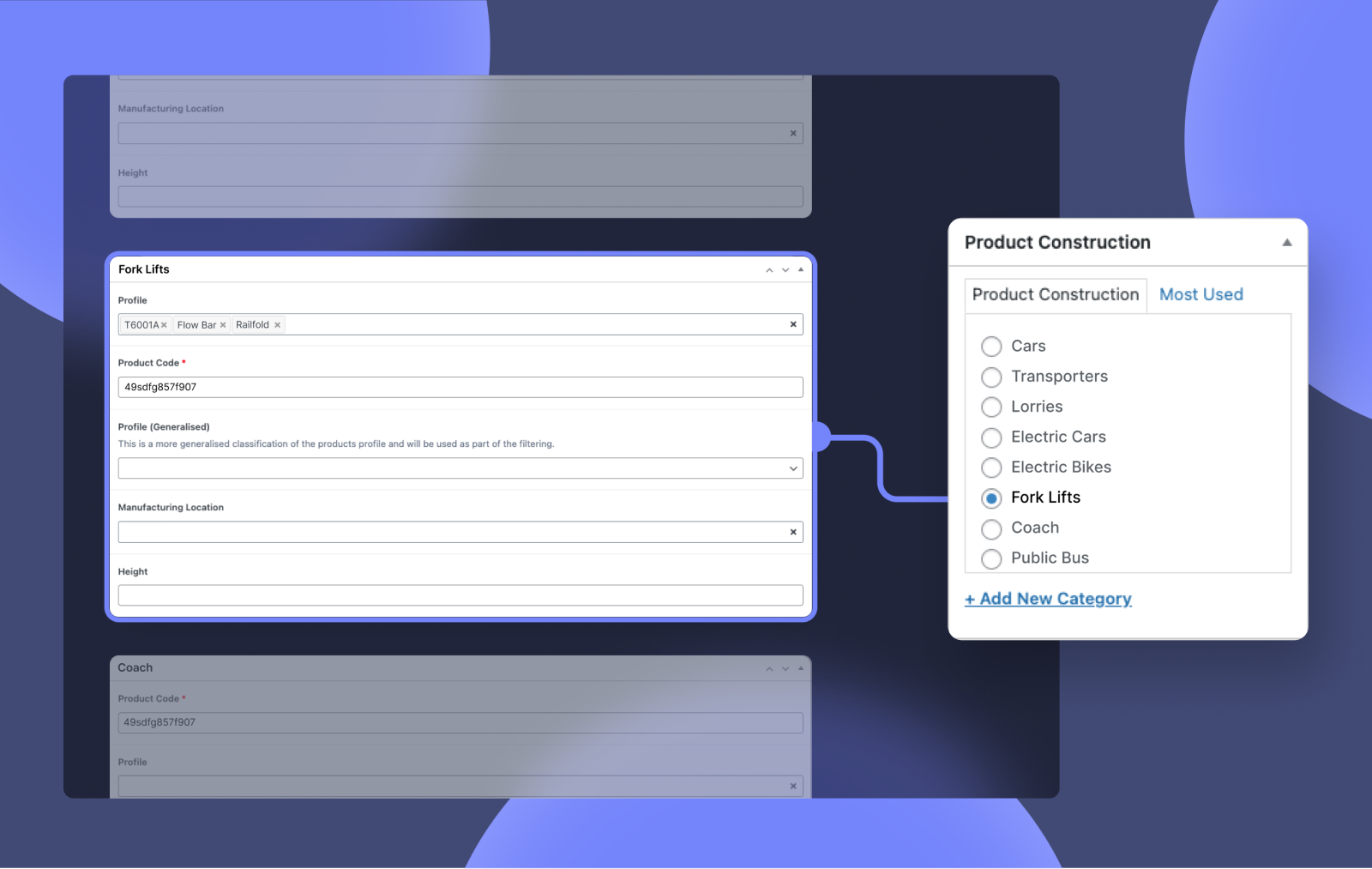Remove the T6001A profile tag
The image size is (1372, 869).
(164, 324)
